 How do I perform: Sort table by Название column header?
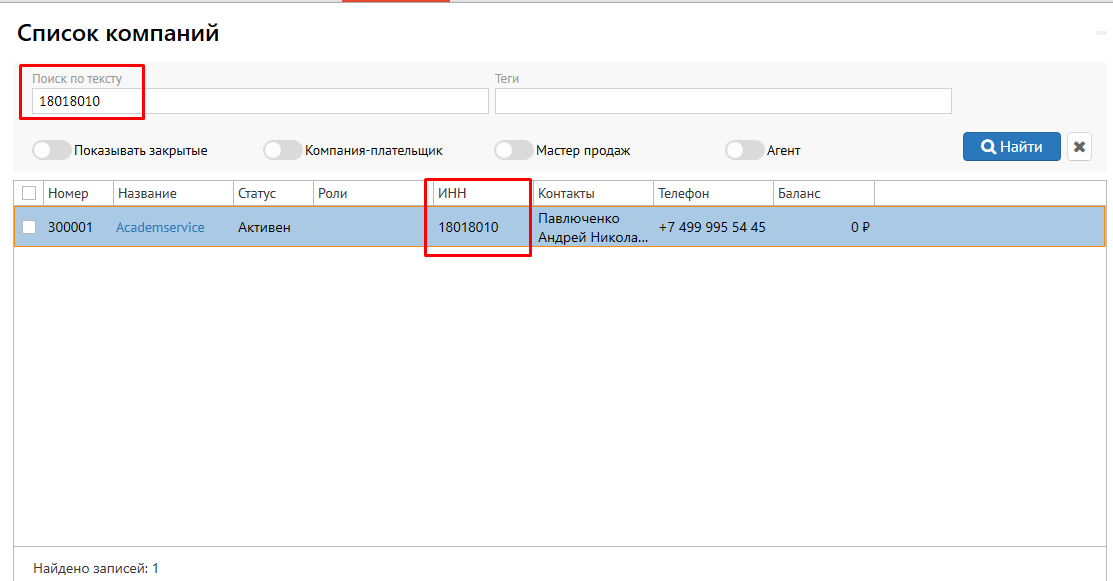coord(147,193)
